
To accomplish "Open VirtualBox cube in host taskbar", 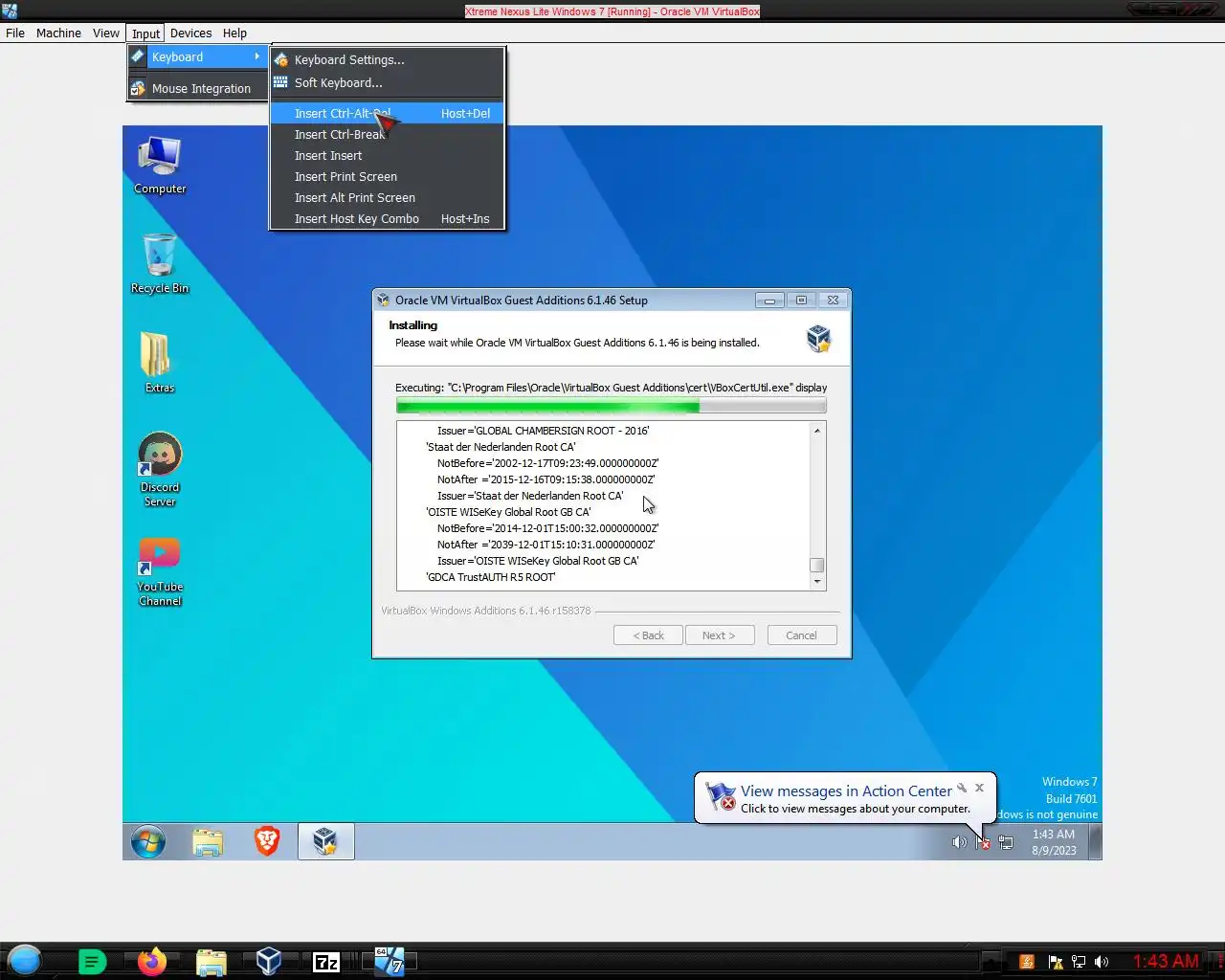I will (269, 961).
